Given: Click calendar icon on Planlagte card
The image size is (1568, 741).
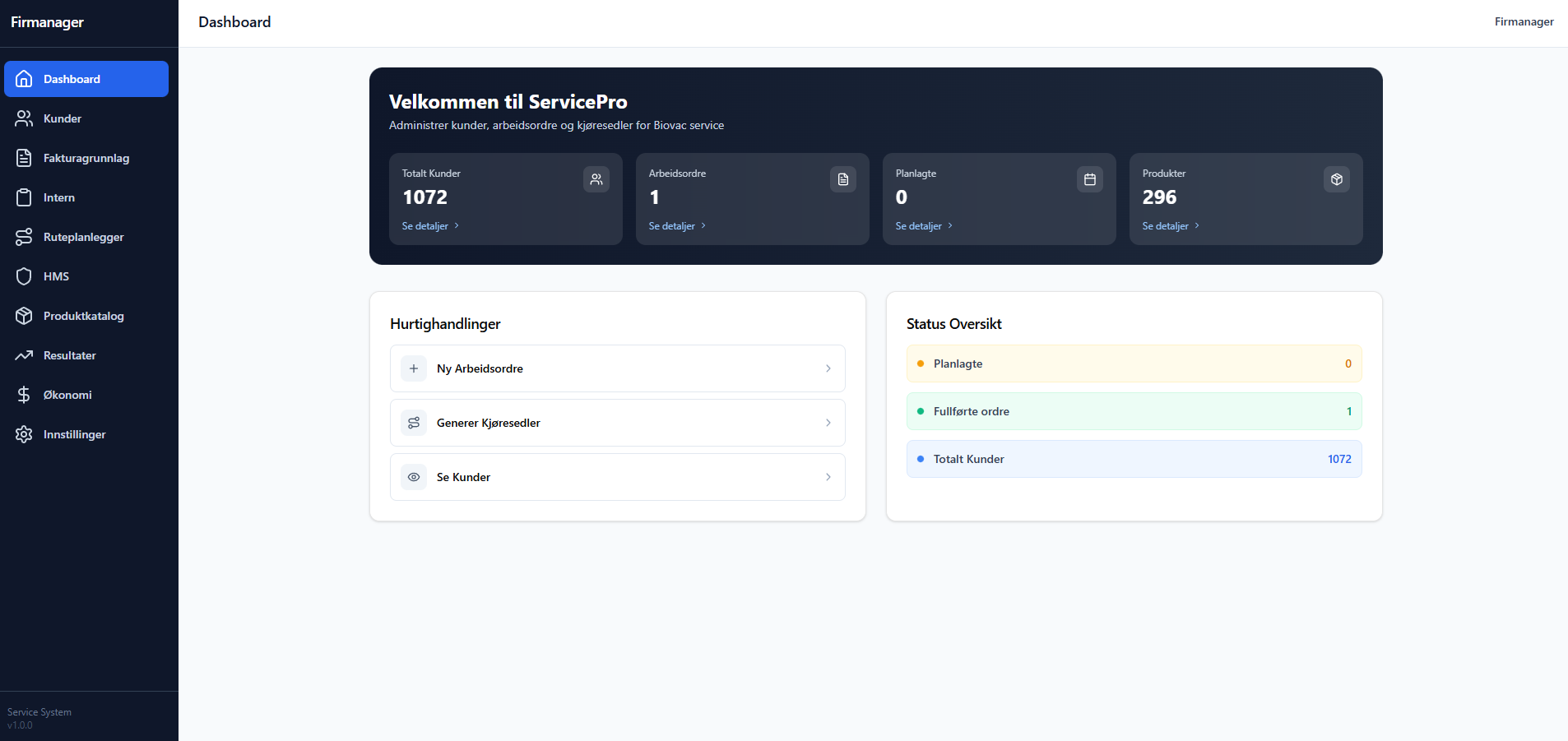Looking at the screenshot, I should tap(1090, 179).
